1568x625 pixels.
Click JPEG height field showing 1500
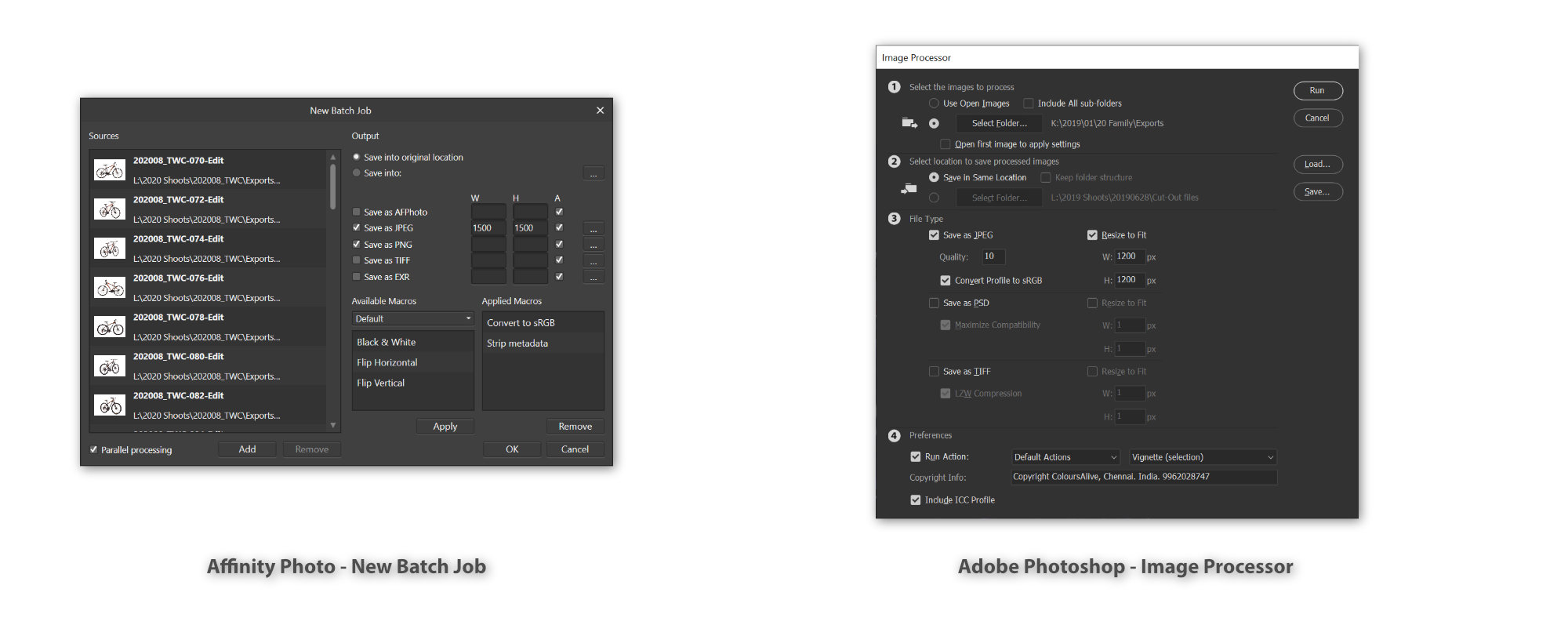click(x=530, y=228)
